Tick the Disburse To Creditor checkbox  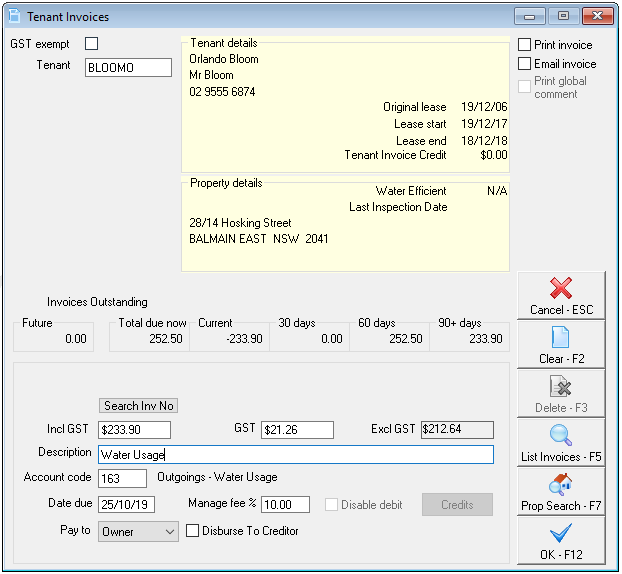click(192, 531)
